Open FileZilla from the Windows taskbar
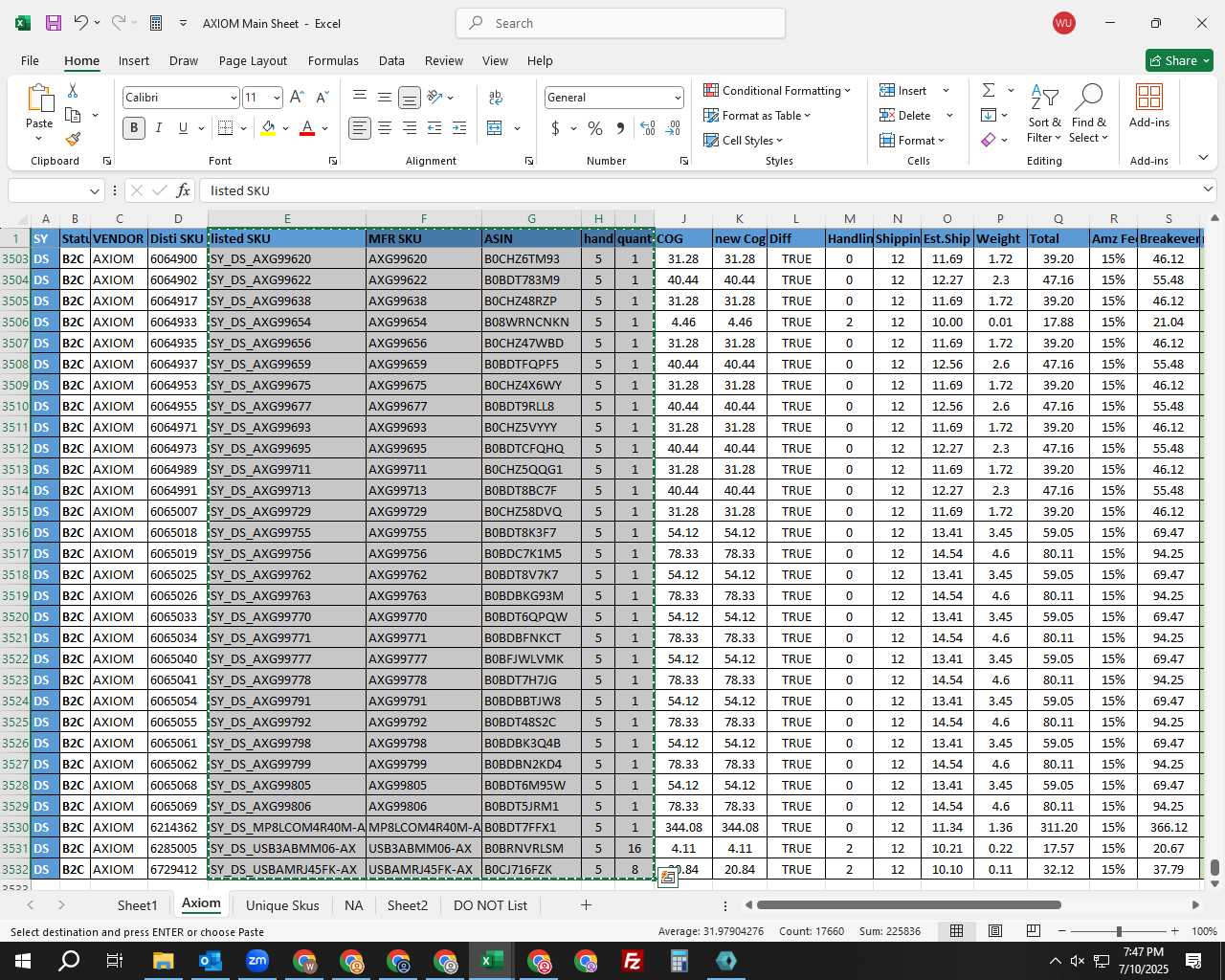Screen dimensions: 1225x980 633,961
